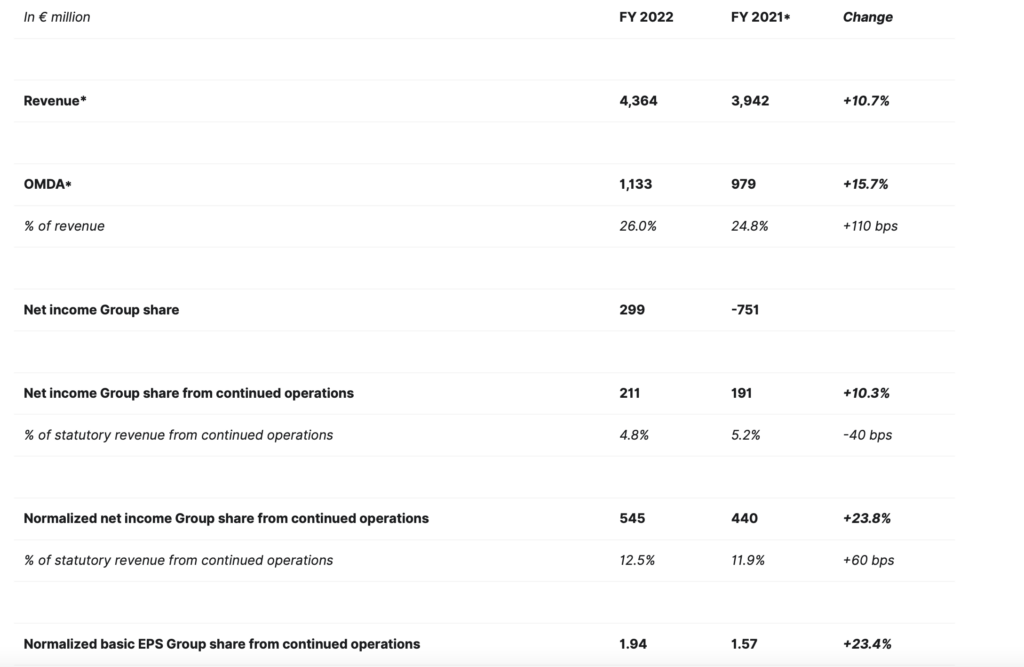Select the 'In € million' unit label

(x=57, y=17)
